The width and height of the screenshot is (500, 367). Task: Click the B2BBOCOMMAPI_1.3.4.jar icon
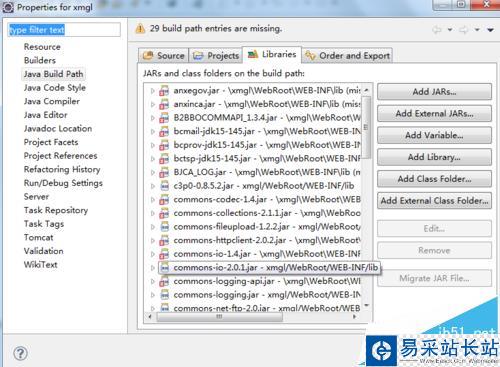pos(164,118)
